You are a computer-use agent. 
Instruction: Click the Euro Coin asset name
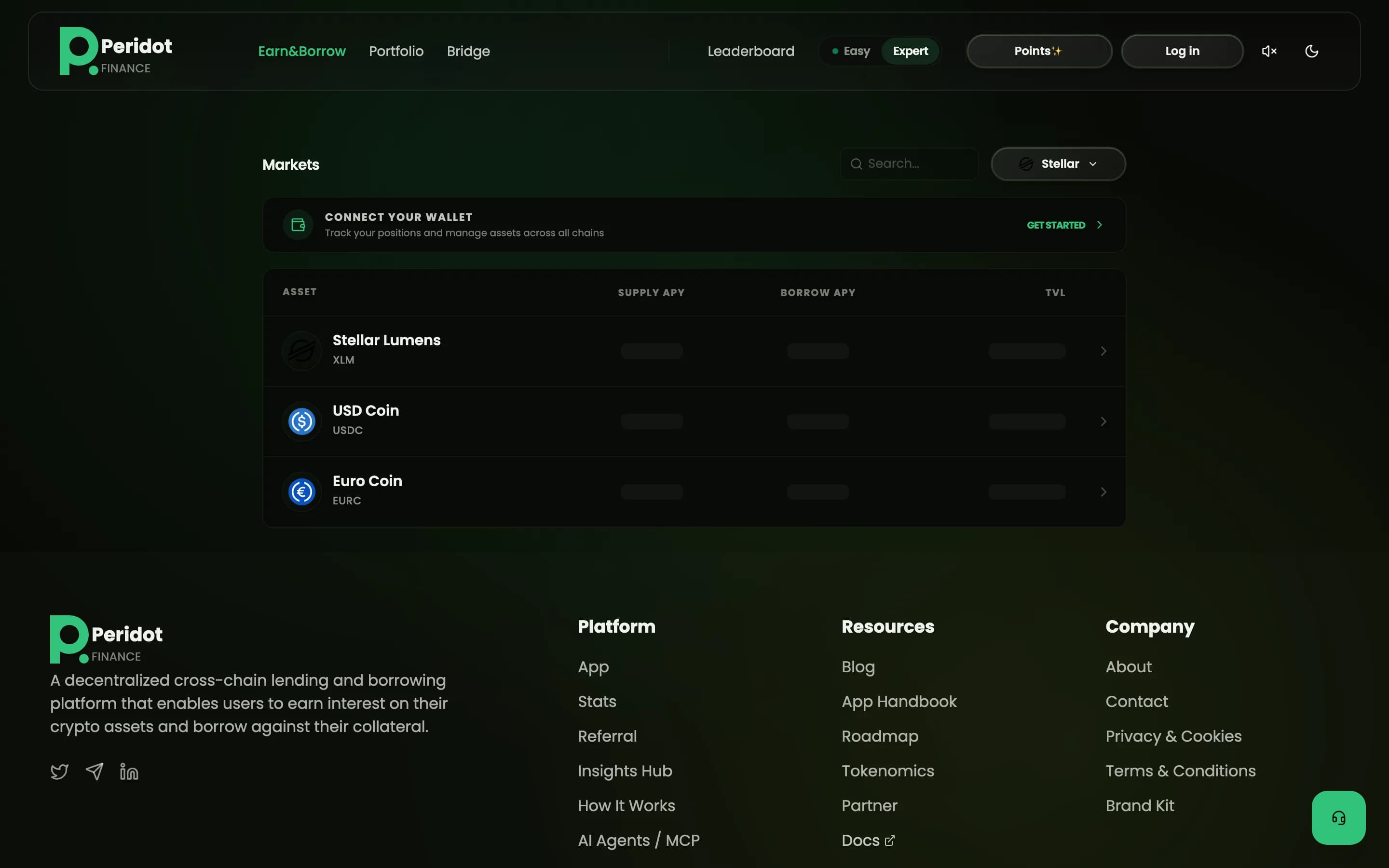[368, 481]
